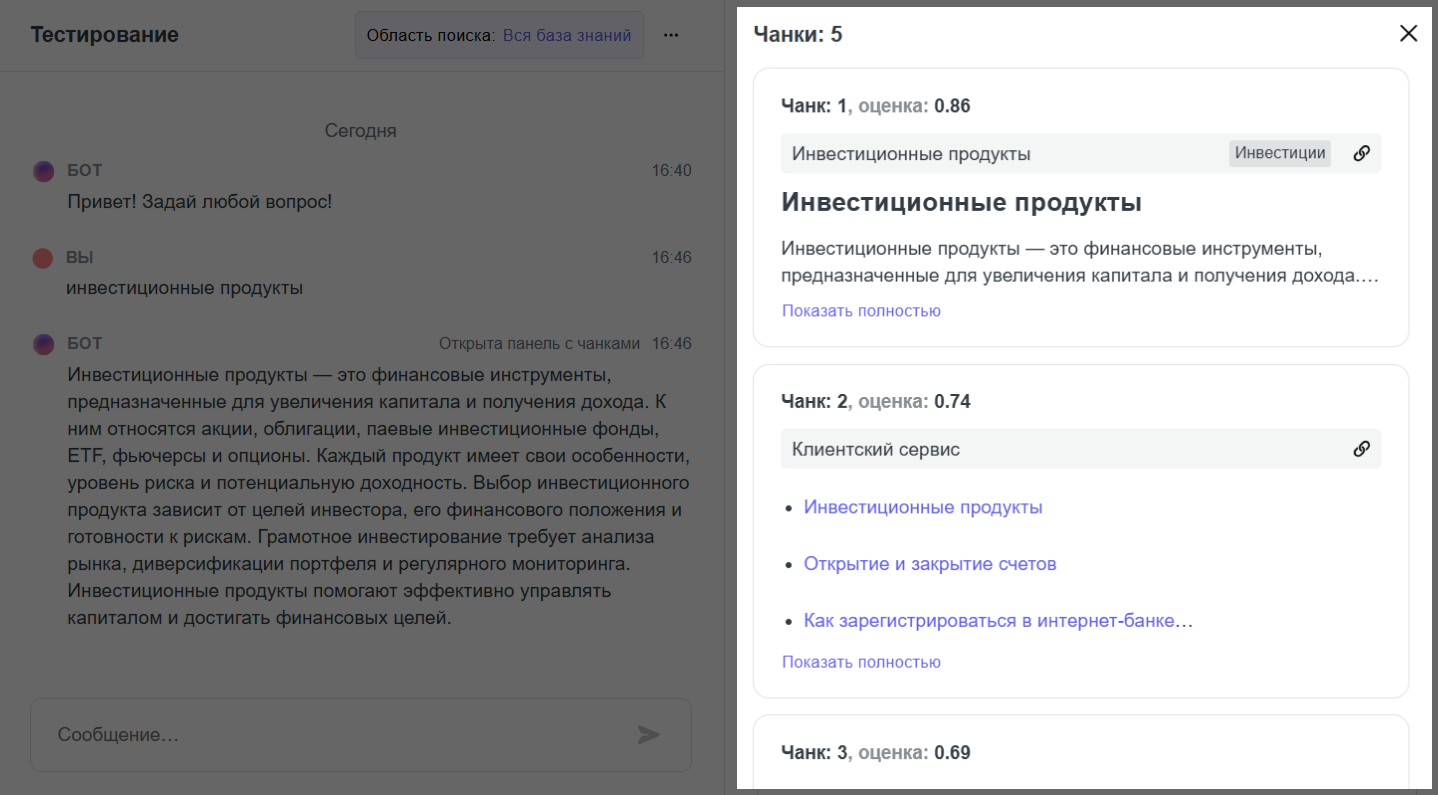Expand chunk 2 with Показать полностью
The image size is (1440, 795).
(861, 662)
